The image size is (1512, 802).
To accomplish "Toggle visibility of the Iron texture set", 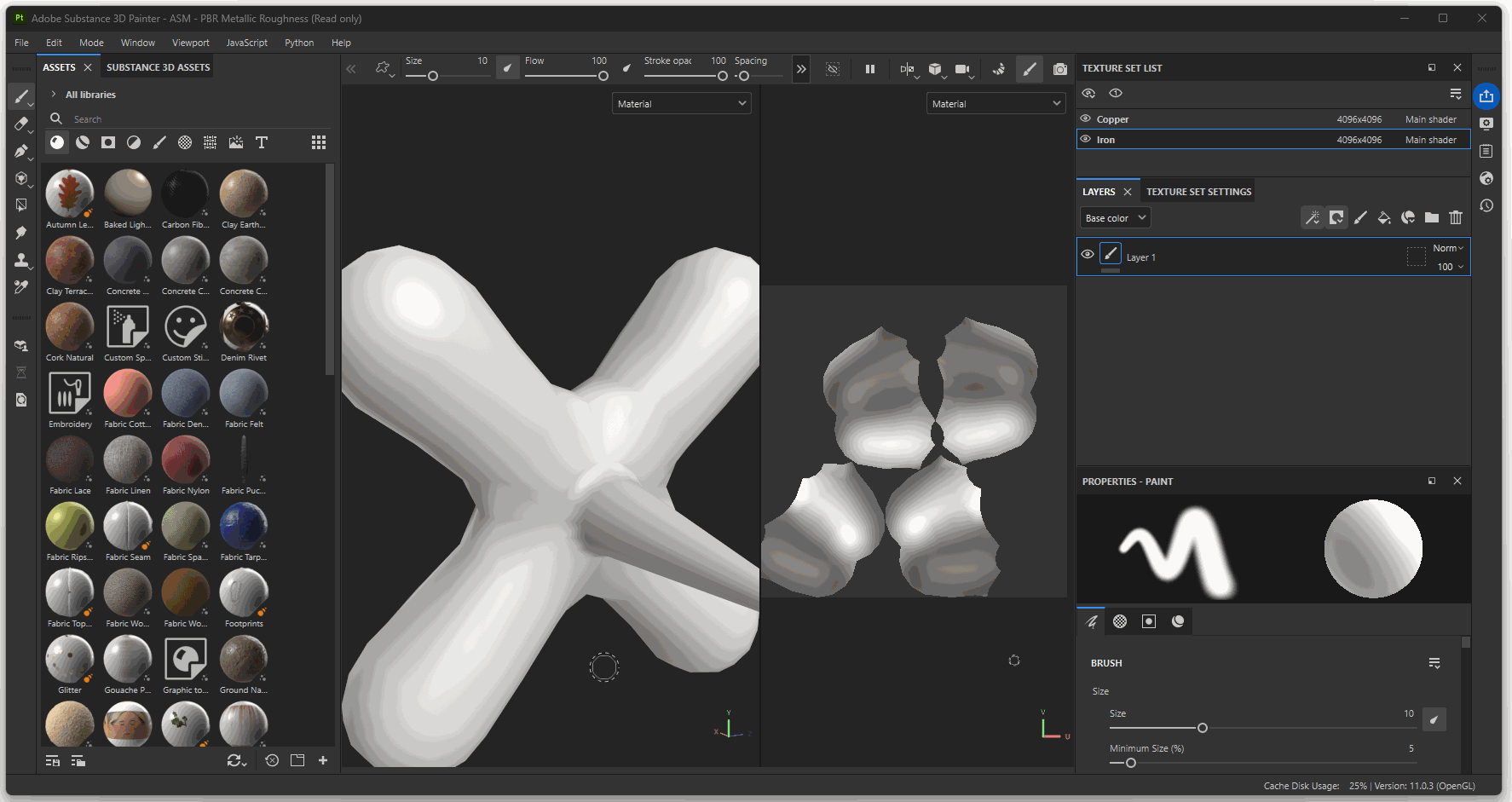I will tap(1086, 140).
